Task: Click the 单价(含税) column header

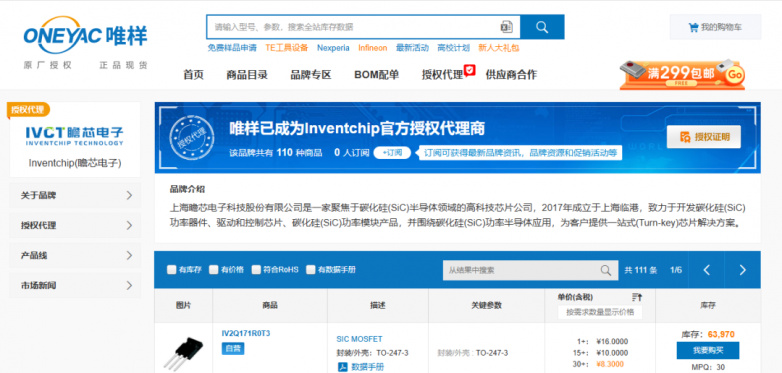Action: coord(575,297)
